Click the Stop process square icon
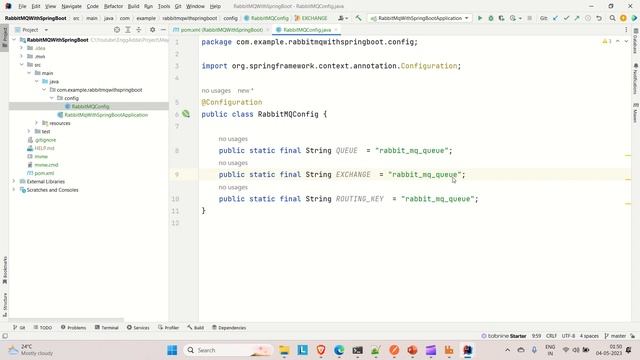640x360 pixels. pos(529,18)
